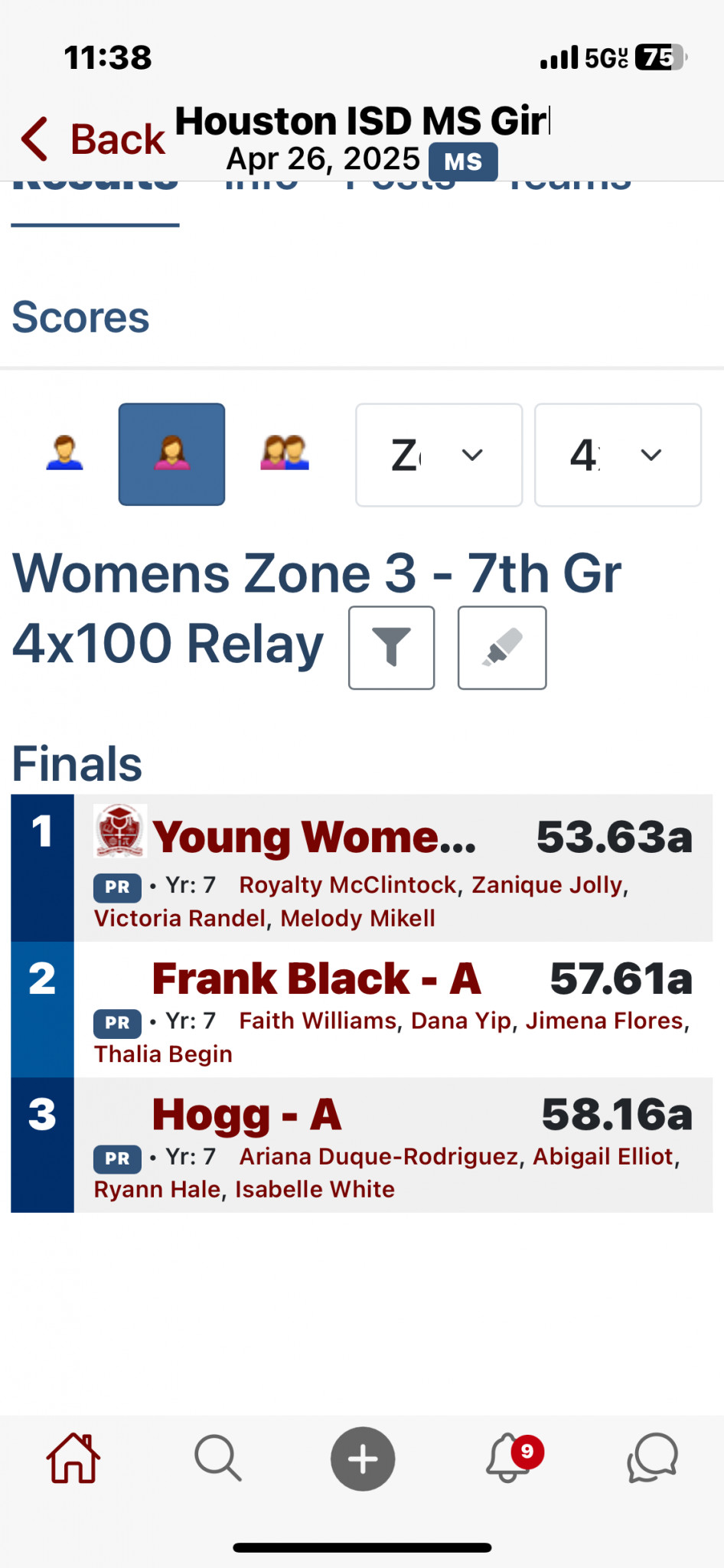This screenshot has width=724, height=1568.
Task: Open messages chat bubbles icon
Action: tap(653, 1458)
